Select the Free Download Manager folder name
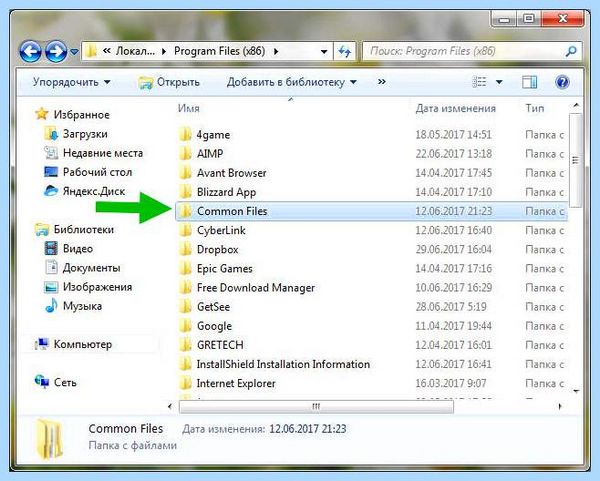The image size is (600, 481). tap(256, 287)
